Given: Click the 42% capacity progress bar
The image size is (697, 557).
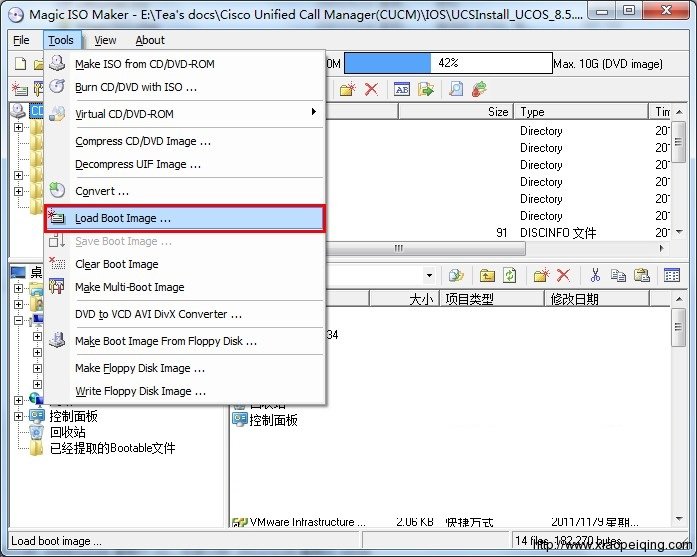Looking at the screenshot, I should pos(449,63).
